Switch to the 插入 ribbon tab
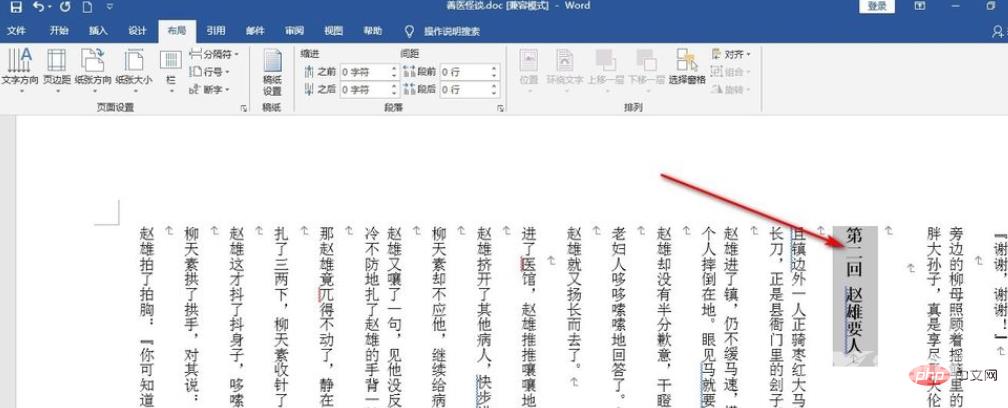 click(98, 31)
